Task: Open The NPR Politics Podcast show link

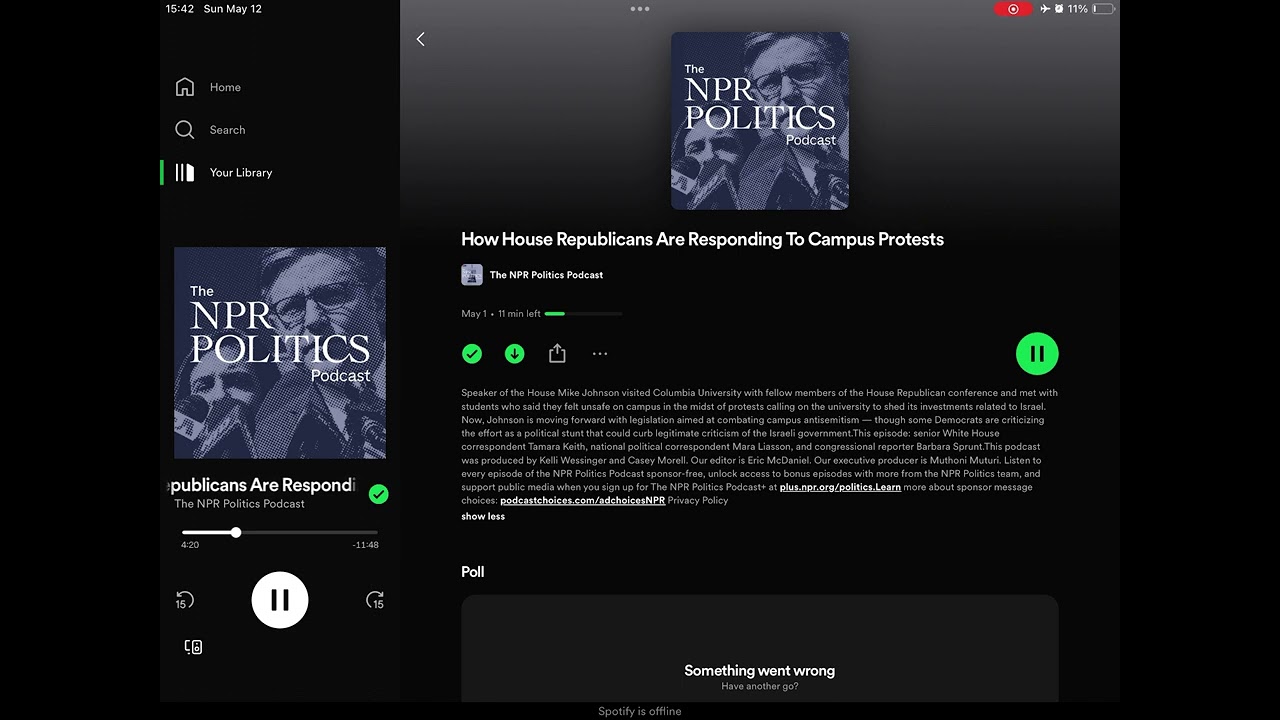Action: 546,275
